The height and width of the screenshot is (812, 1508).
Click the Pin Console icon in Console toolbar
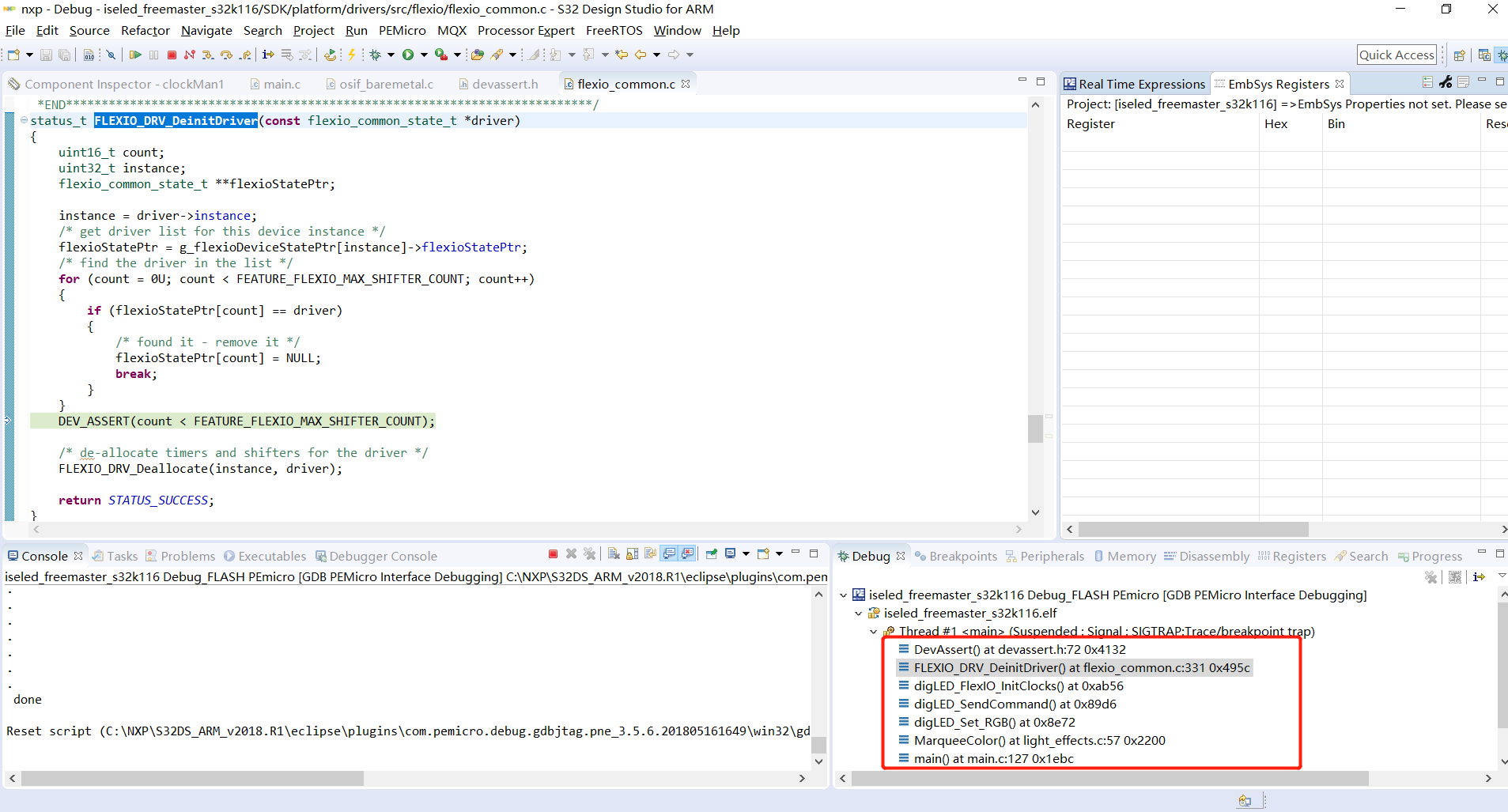tap(710, 555)
